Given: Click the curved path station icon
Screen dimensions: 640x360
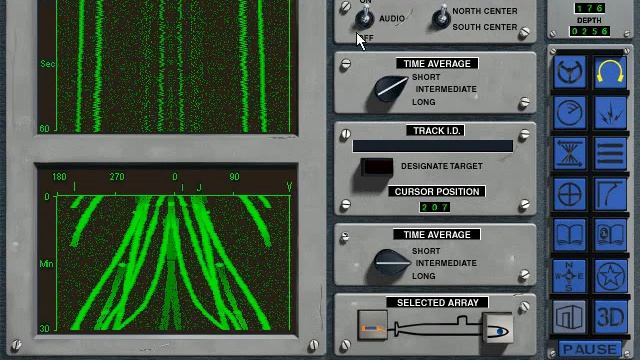Looking at the screenshot, I should (610, 194).
